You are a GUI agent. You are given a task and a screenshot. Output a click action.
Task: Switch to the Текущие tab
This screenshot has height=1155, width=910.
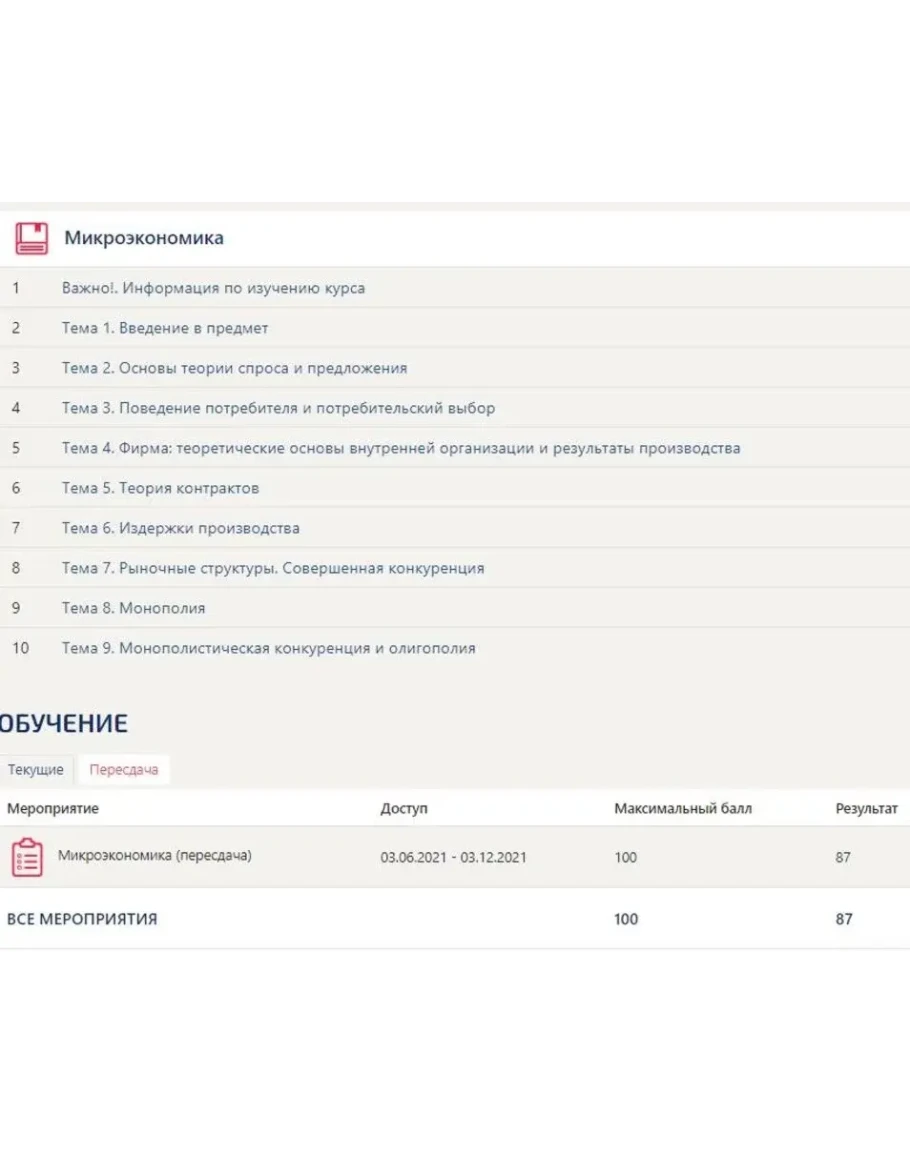(36, 770)
